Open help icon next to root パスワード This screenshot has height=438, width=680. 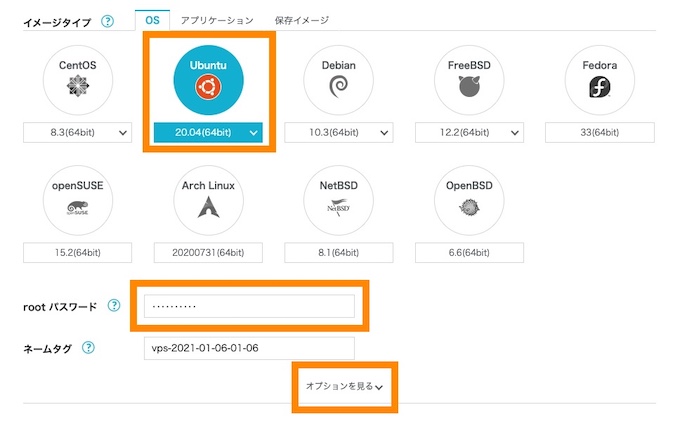pos(114,305)
